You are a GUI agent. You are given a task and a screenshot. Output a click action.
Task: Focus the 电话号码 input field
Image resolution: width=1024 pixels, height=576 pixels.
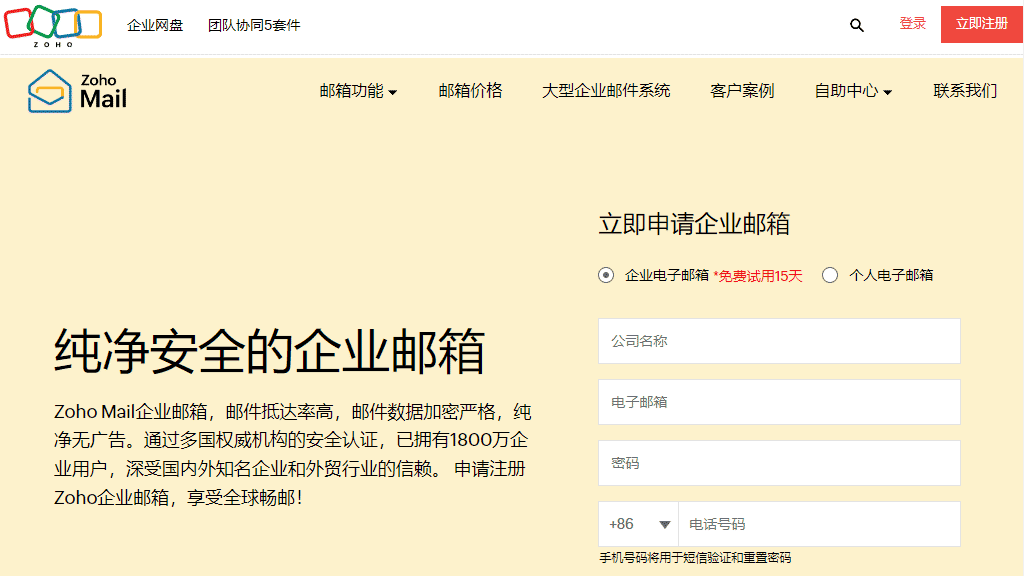click(x=820, y=524)
